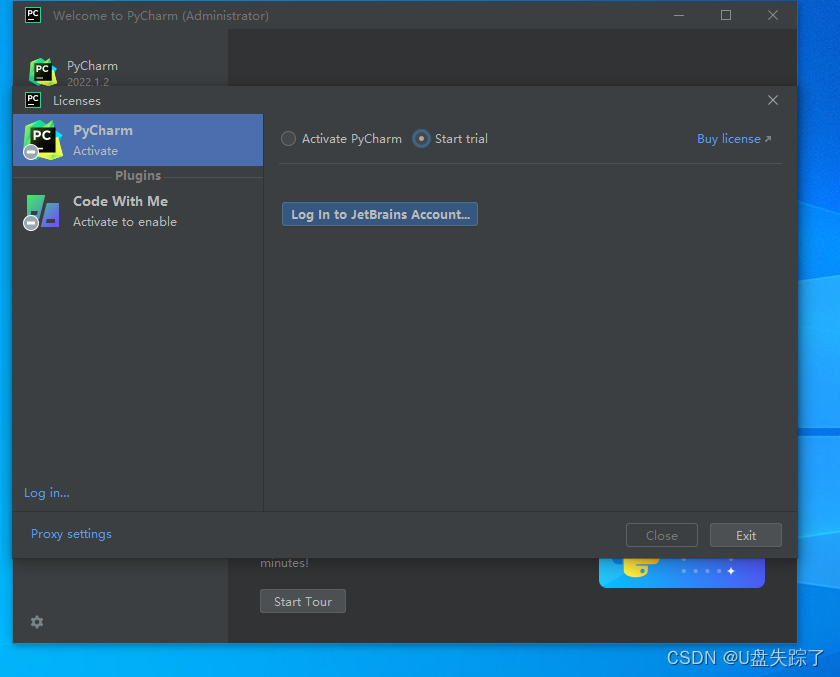Click the PyCharm product icon in Licenses list
This screenshot has height=677, width=840.
click(43, 140)
